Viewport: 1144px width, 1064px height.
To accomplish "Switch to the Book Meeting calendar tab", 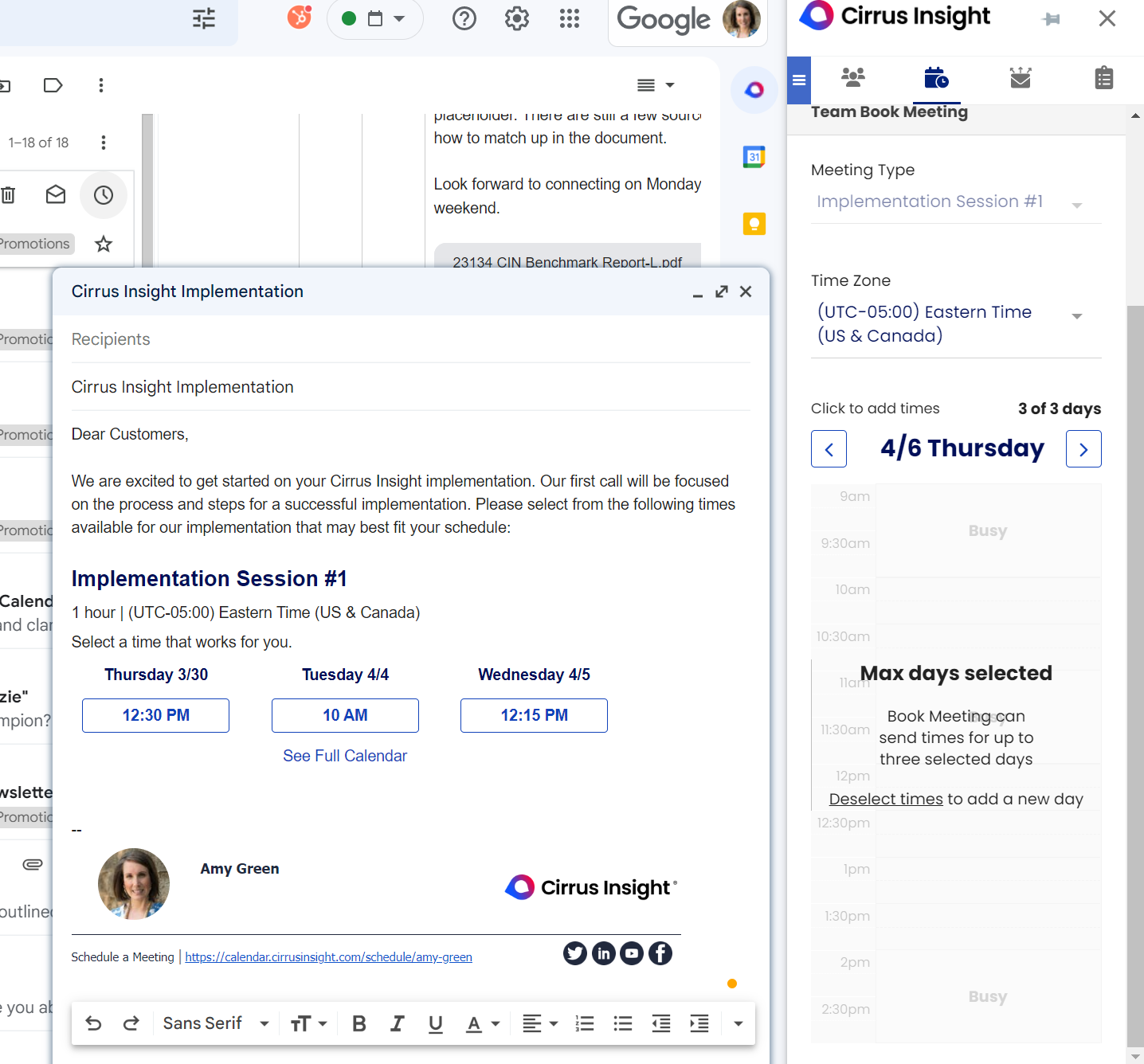I will click(x=936, y=78).
